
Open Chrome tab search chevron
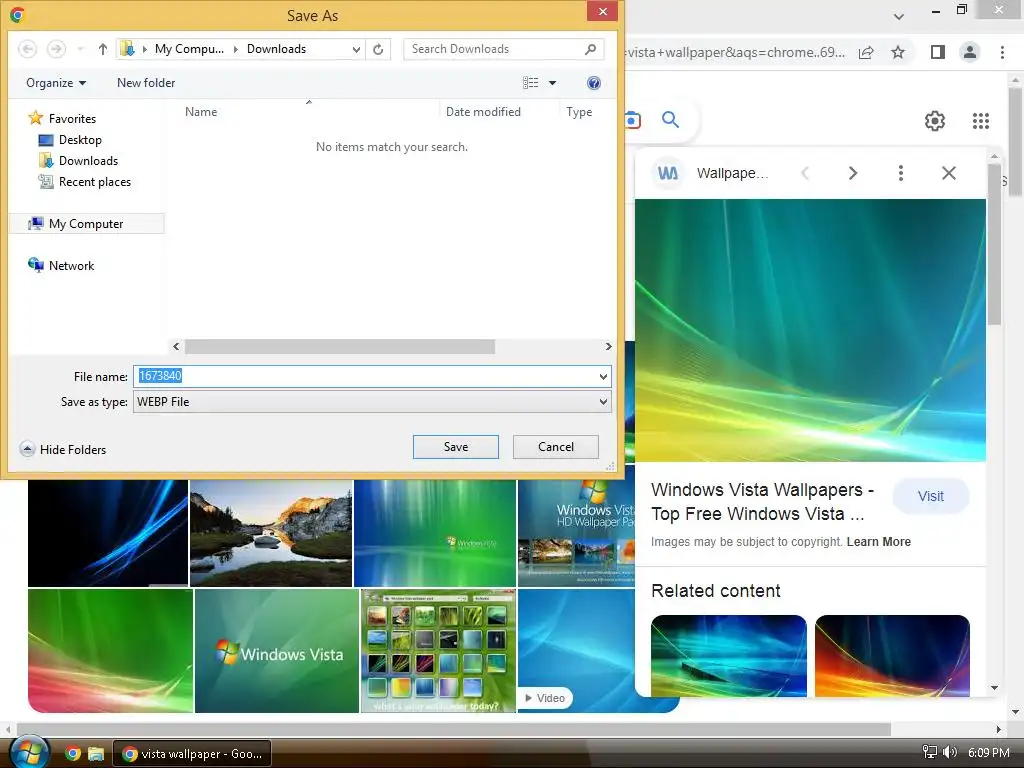coord(899,16)
